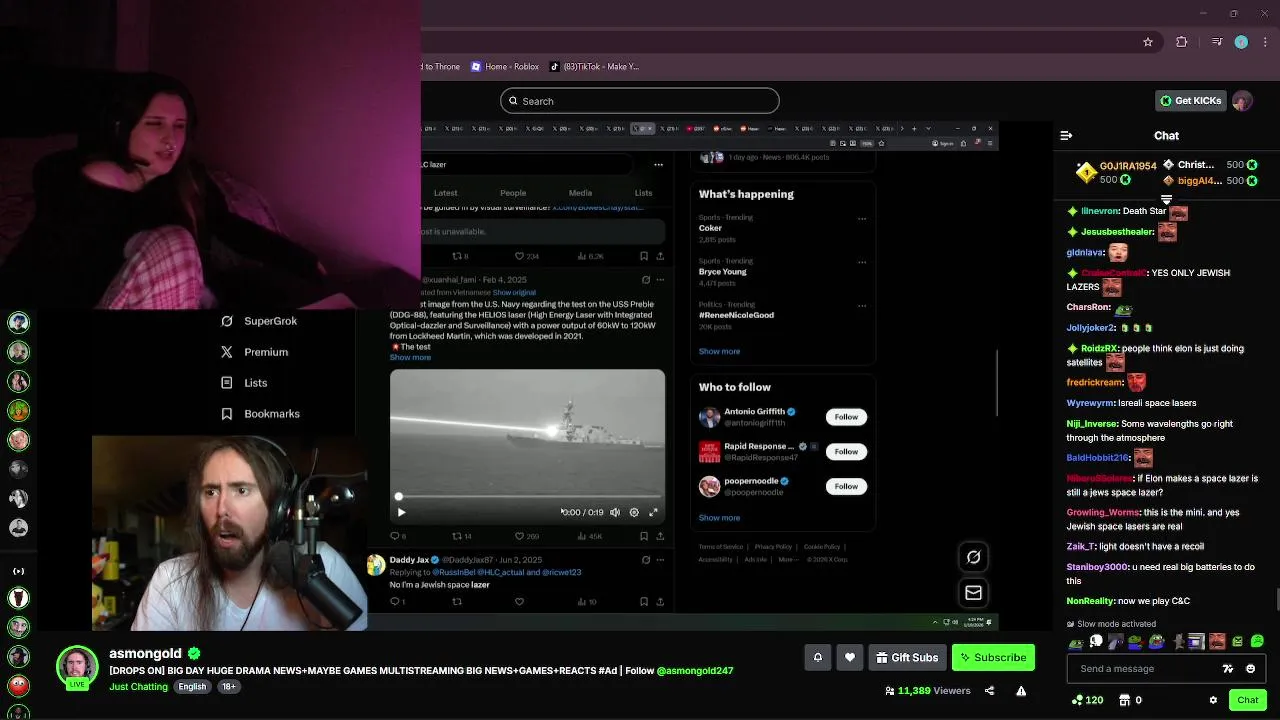
Task: Open the @asmongold247 link in title
Action: (x=695, y=671)
